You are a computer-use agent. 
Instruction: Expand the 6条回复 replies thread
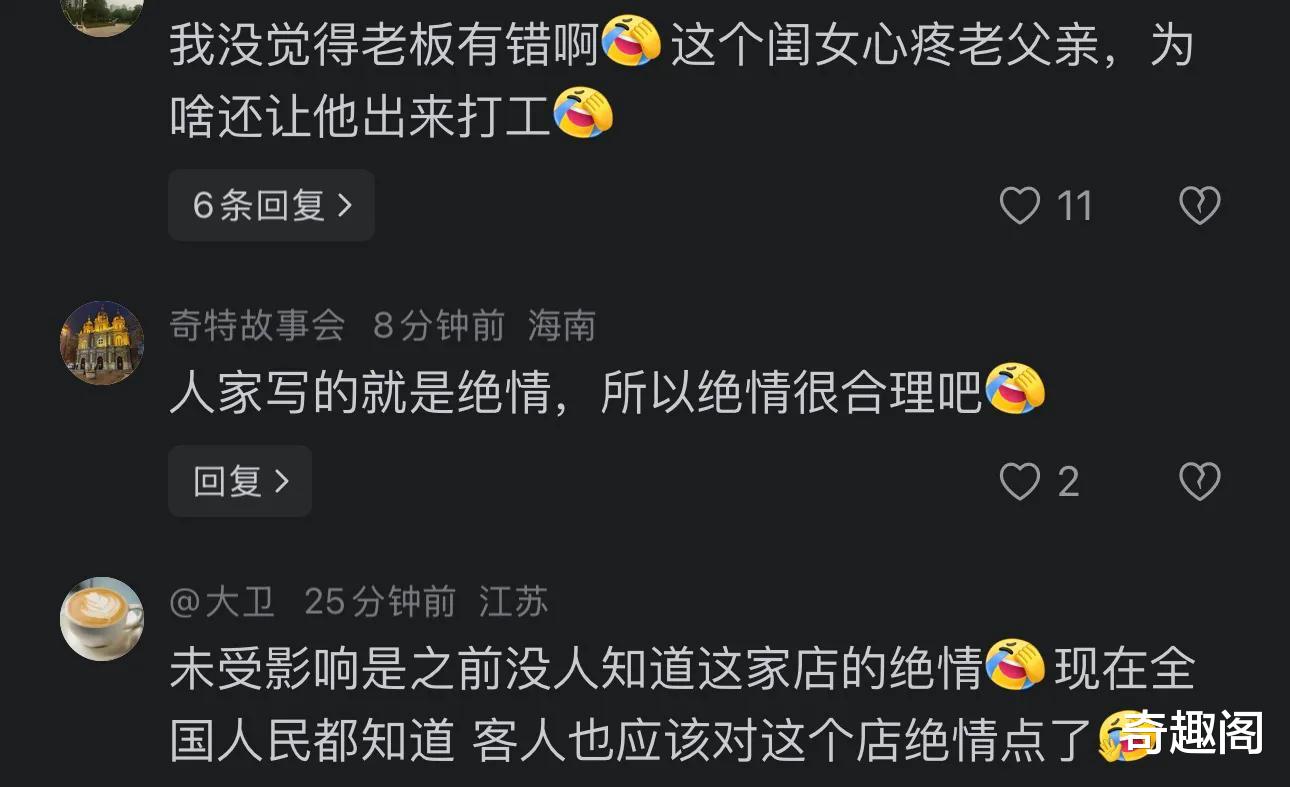coord(271,205)
